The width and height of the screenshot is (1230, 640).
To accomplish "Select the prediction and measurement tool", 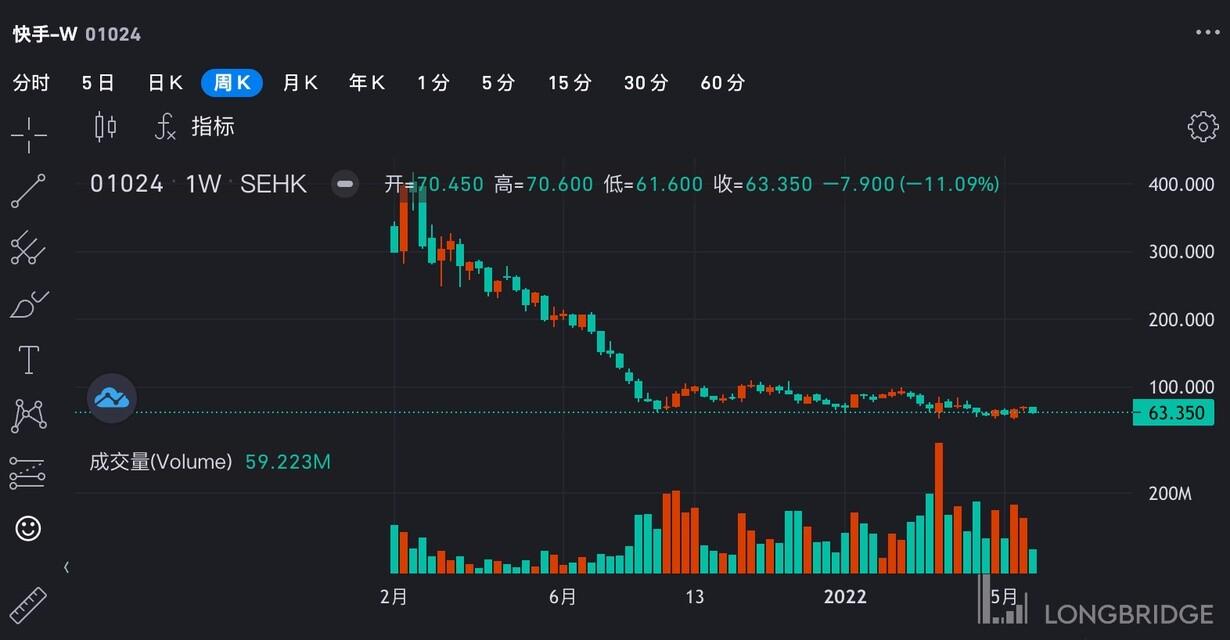I will pyautogui.click(x=29, y=472).
